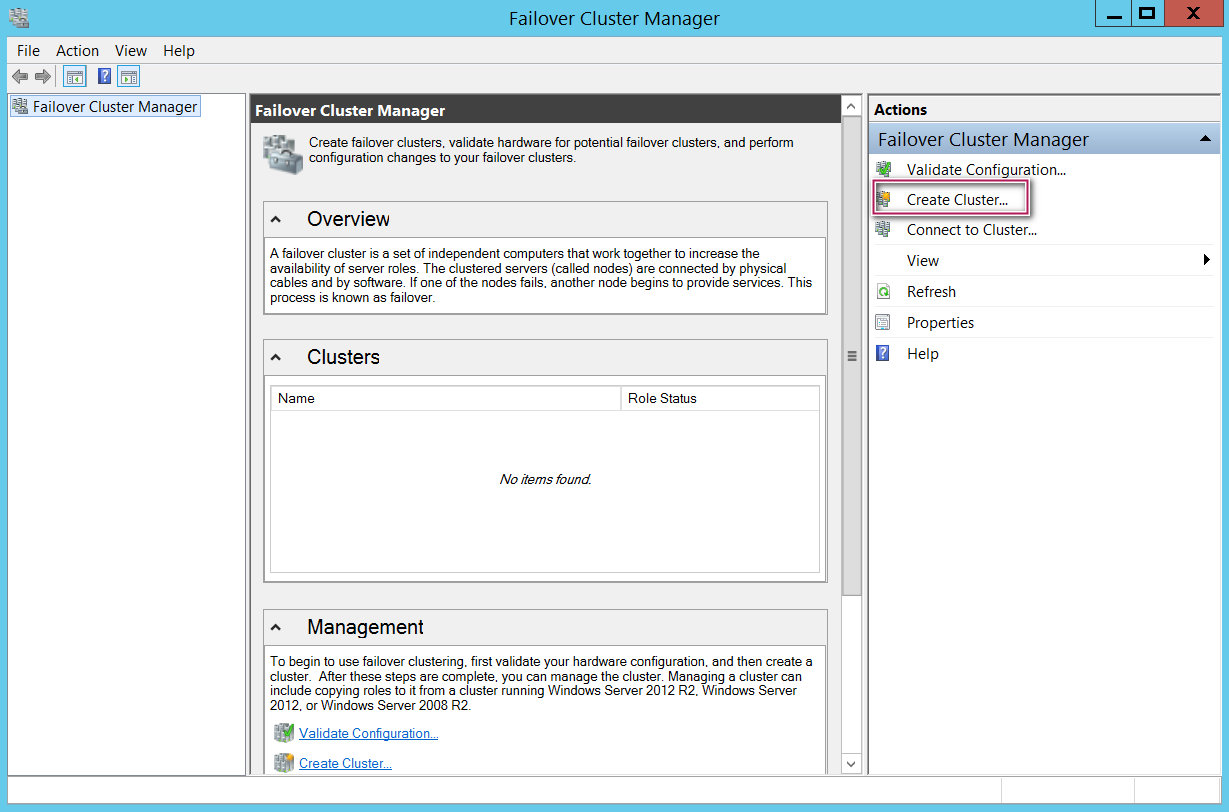
Task: Click Validate Configuration... in the Actions pane
Action: (986, 169)
